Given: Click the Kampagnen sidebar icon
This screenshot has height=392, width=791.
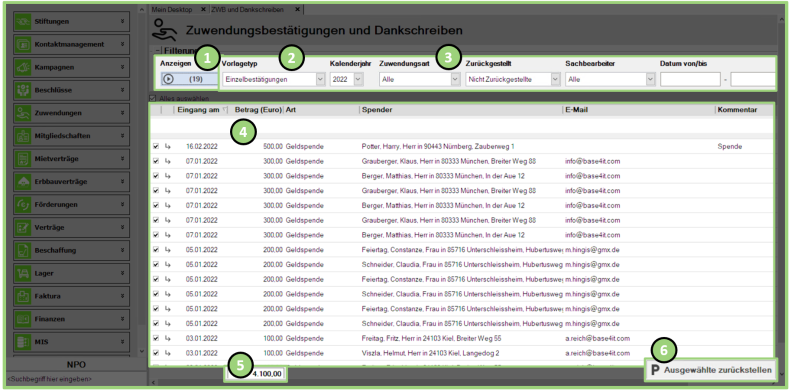Looking at the screenshot, I should point(23,67).
